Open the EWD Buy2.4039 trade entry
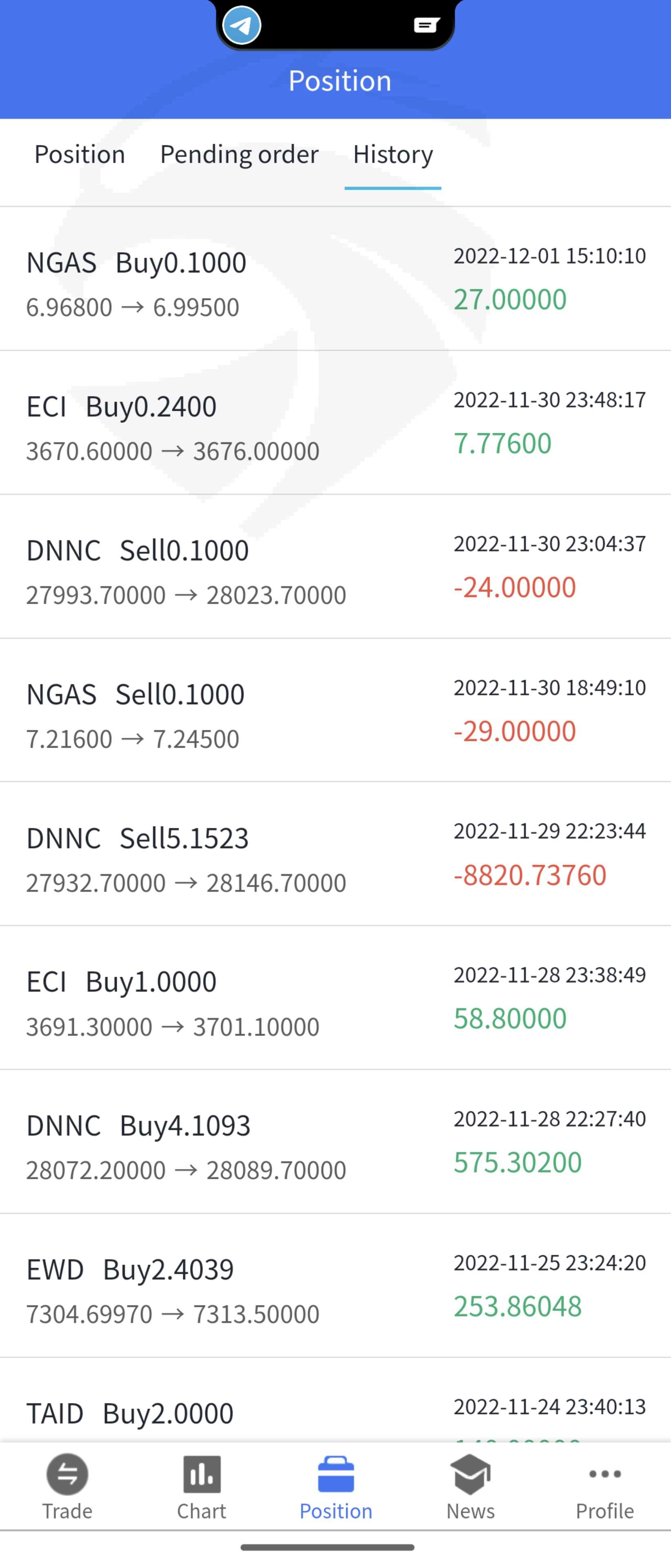Screen dimensions: 671x1568 335,1285
